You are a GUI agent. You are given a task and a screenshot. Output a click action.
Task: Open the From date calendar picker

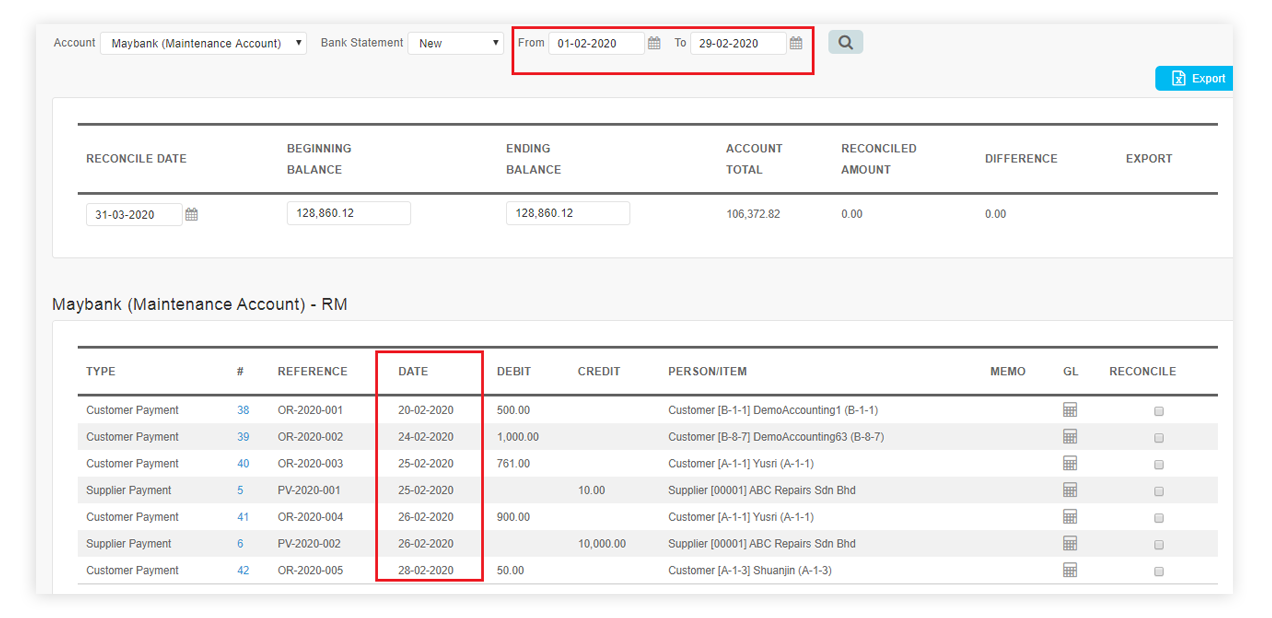654,43
